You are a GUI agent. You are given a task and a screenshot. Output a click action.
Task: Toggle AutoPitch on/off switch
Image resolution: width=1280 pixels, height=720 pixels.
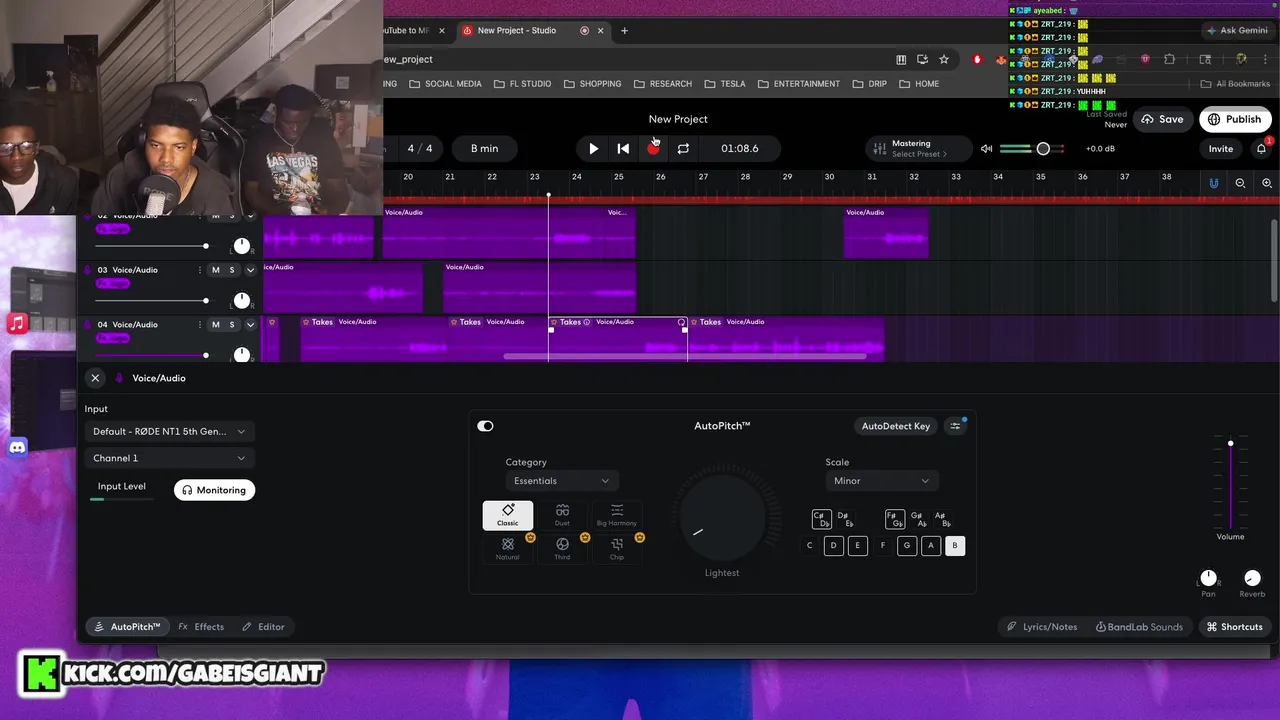(485, 426)
